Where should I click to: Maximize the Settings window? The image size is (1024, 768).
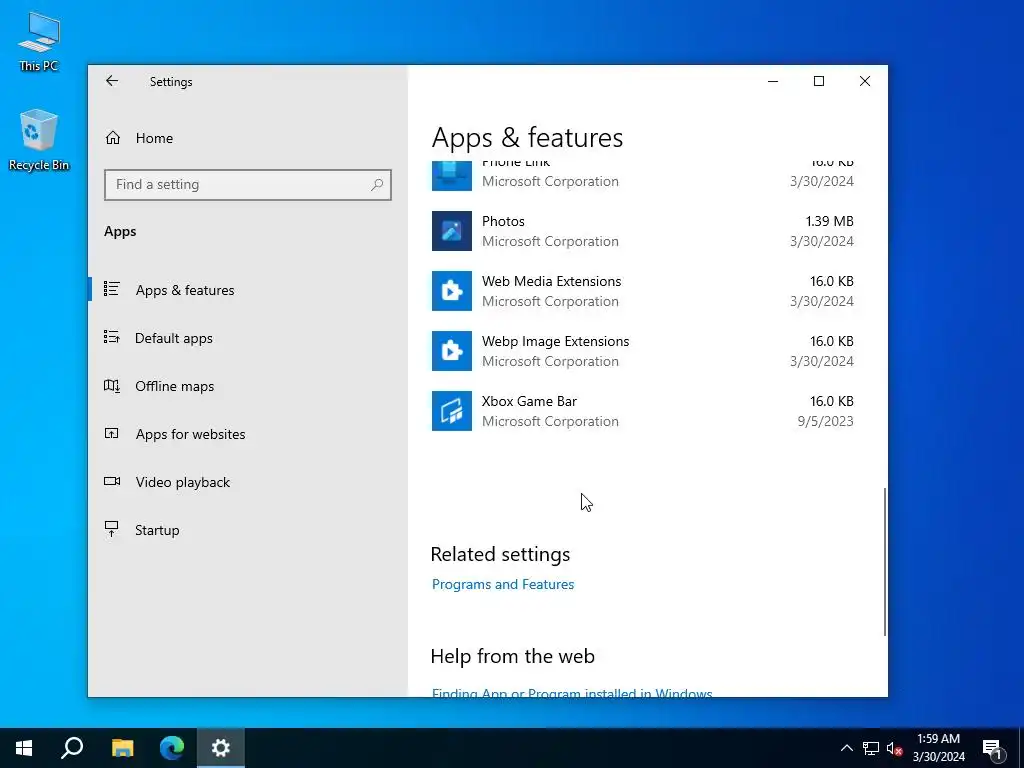pyautogui.click(x=819, y=82)
